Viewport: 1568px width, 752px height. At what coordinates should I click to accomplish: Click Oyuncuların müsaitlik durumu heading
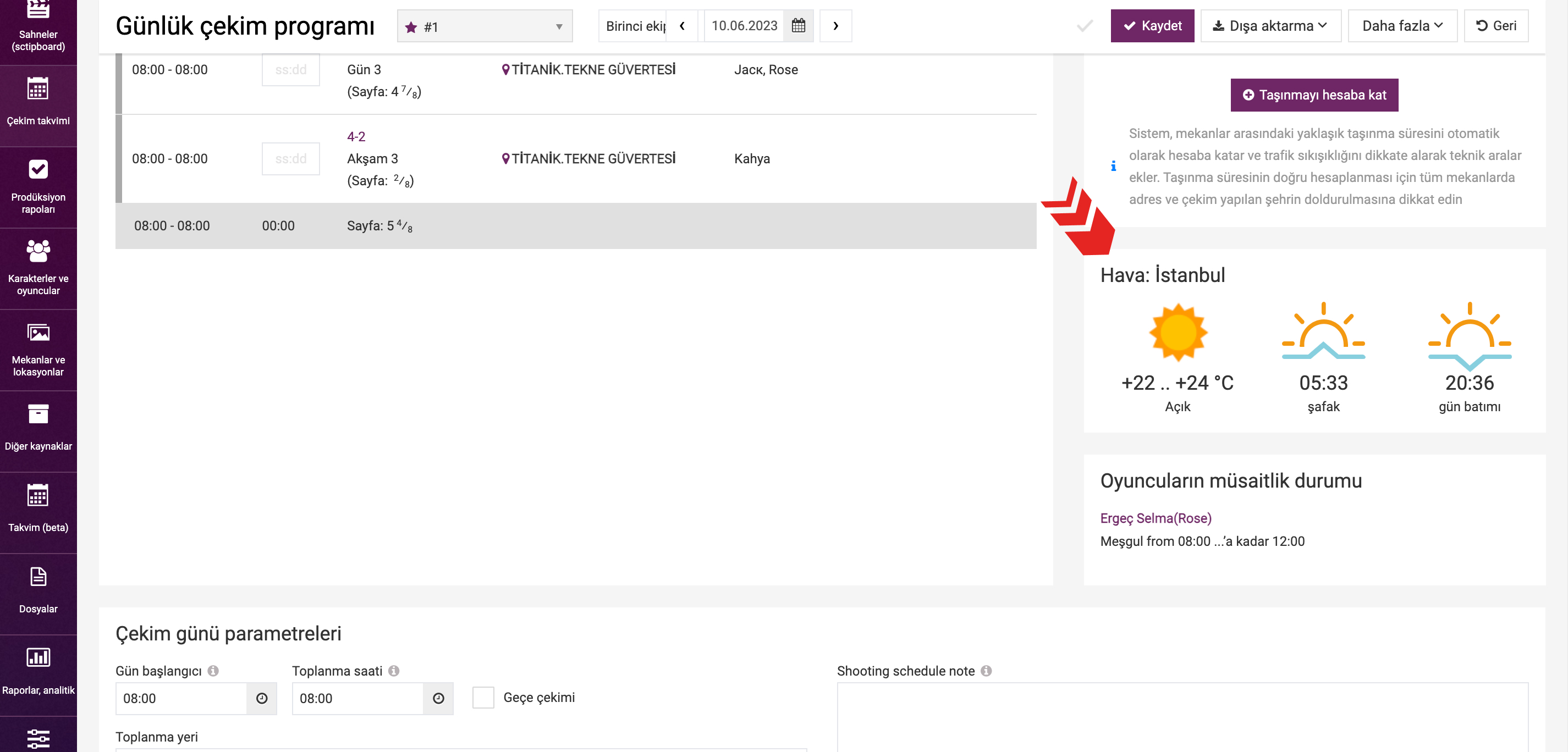[x=1231, y=480]
